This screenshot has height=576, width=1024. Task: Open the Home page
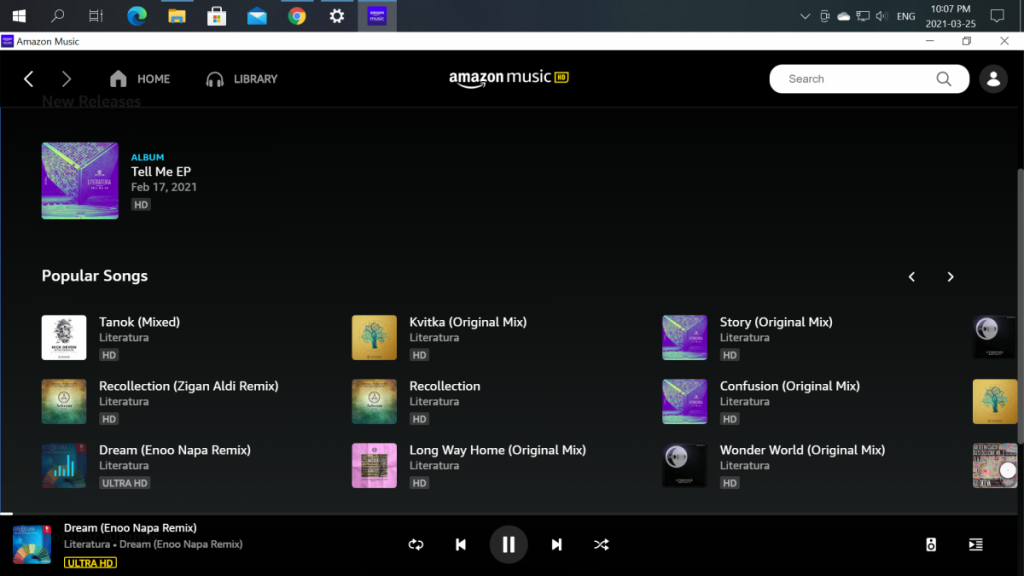tap(140, 79)
